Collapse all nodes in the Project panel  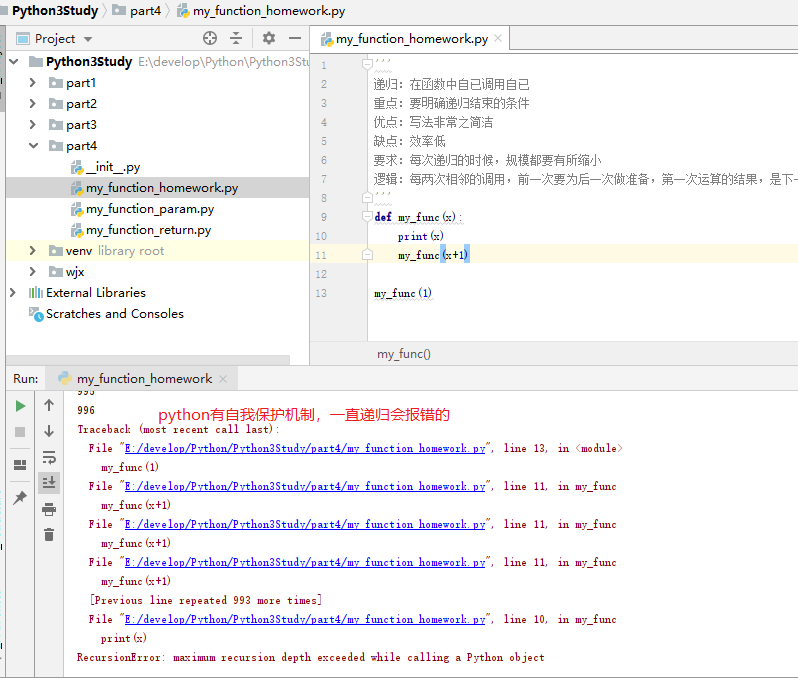pyautogui.click(x=236, y=38)
